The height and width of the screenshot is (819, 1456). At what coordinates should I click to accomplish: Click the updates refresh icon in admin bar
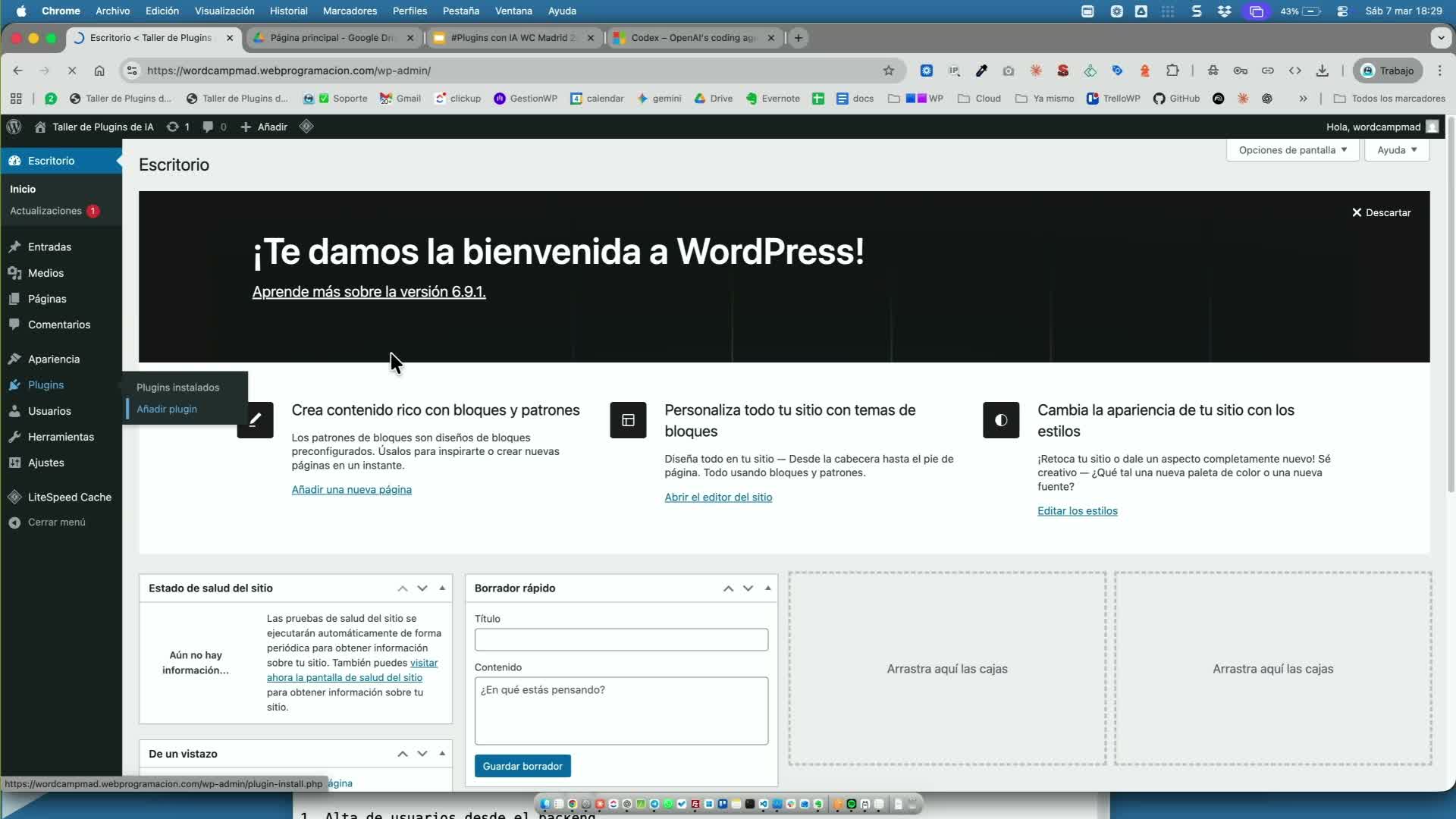173,127
